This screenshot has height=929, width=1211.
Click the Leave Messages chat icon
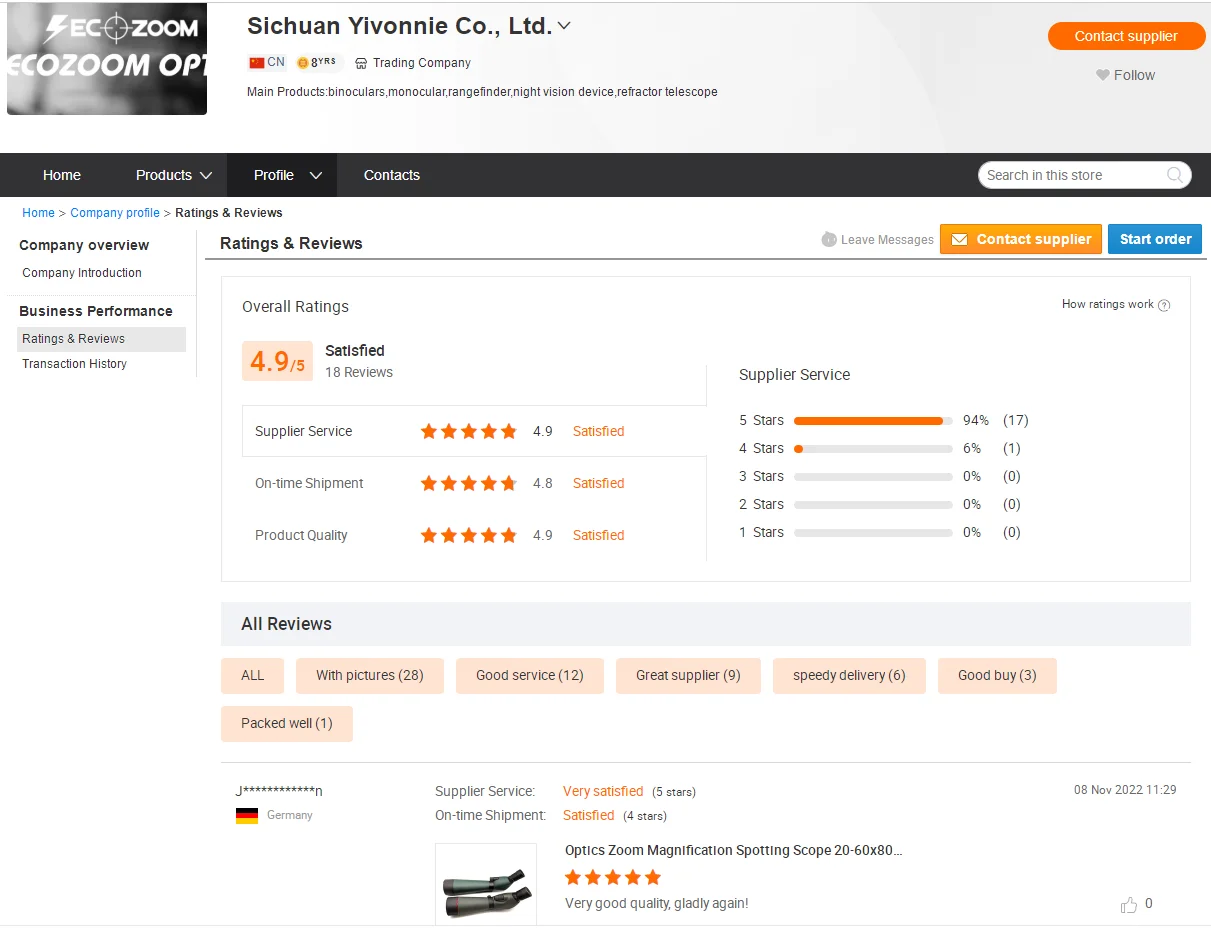point(829,240)
